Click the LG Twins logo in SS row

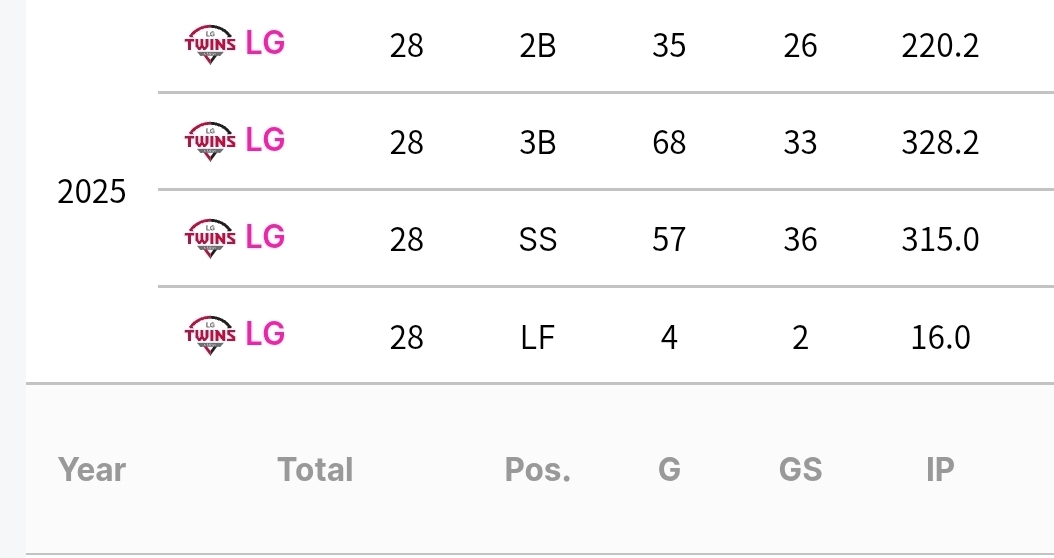click(210, 238)
